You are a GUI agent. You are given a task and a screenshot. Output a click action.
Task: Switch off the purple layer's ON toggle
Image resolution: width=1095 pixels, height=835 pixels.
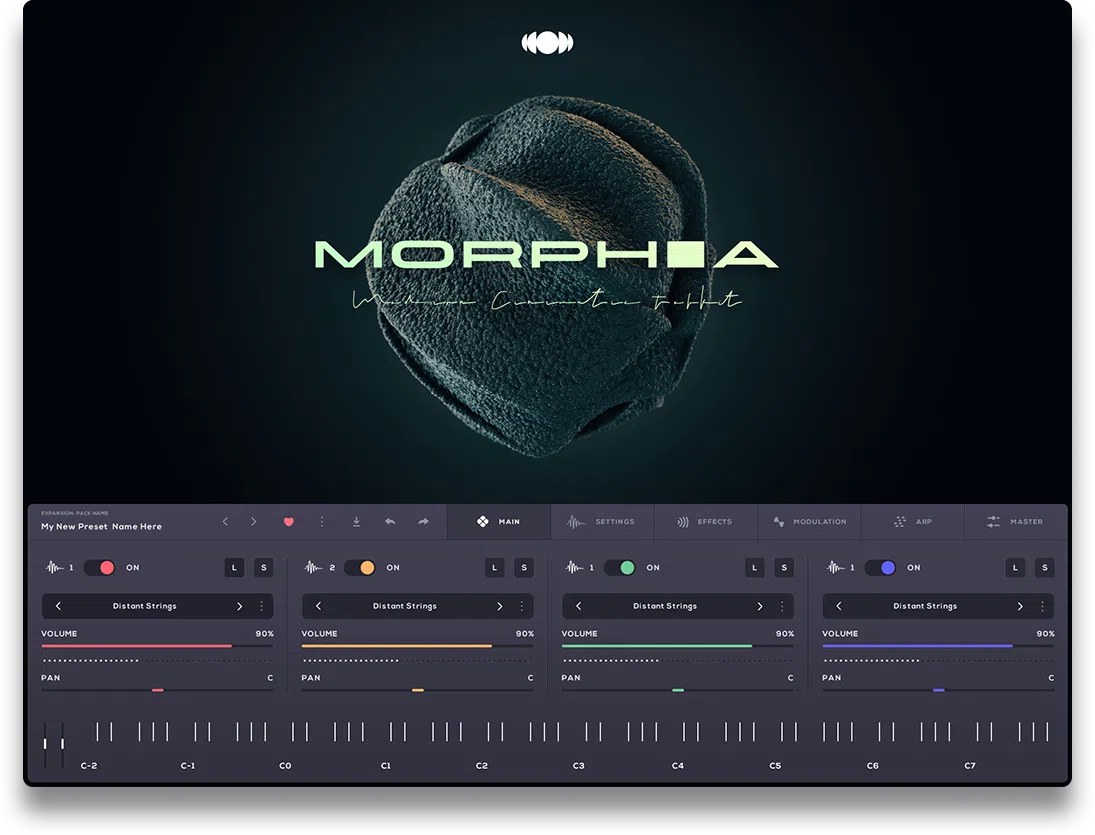883,567
